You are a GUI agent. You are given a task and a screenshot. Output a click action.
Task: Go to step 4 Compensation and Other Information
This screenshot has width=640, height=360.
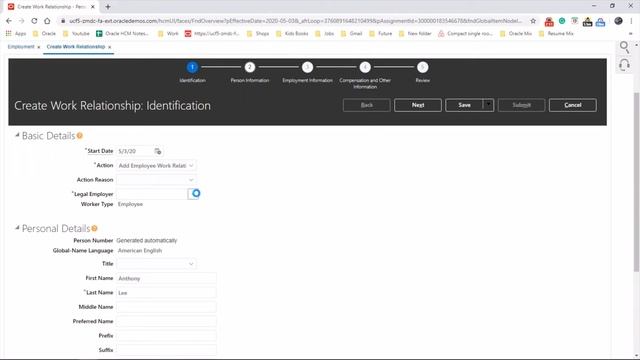pos(365,67)
